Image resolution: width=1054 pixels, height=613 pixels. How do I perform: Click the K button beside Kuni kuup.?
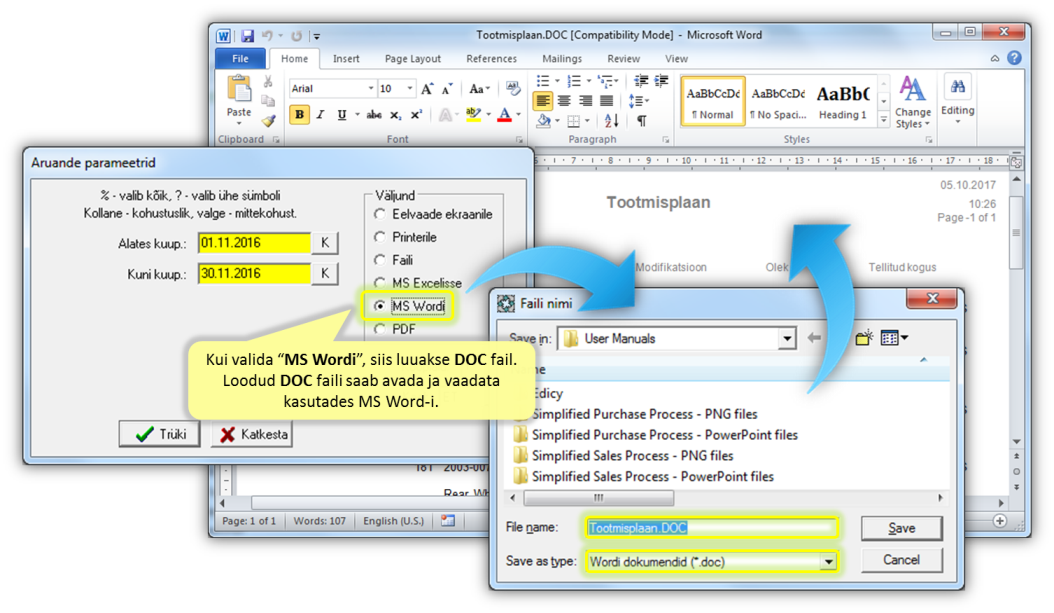[325, 273]
